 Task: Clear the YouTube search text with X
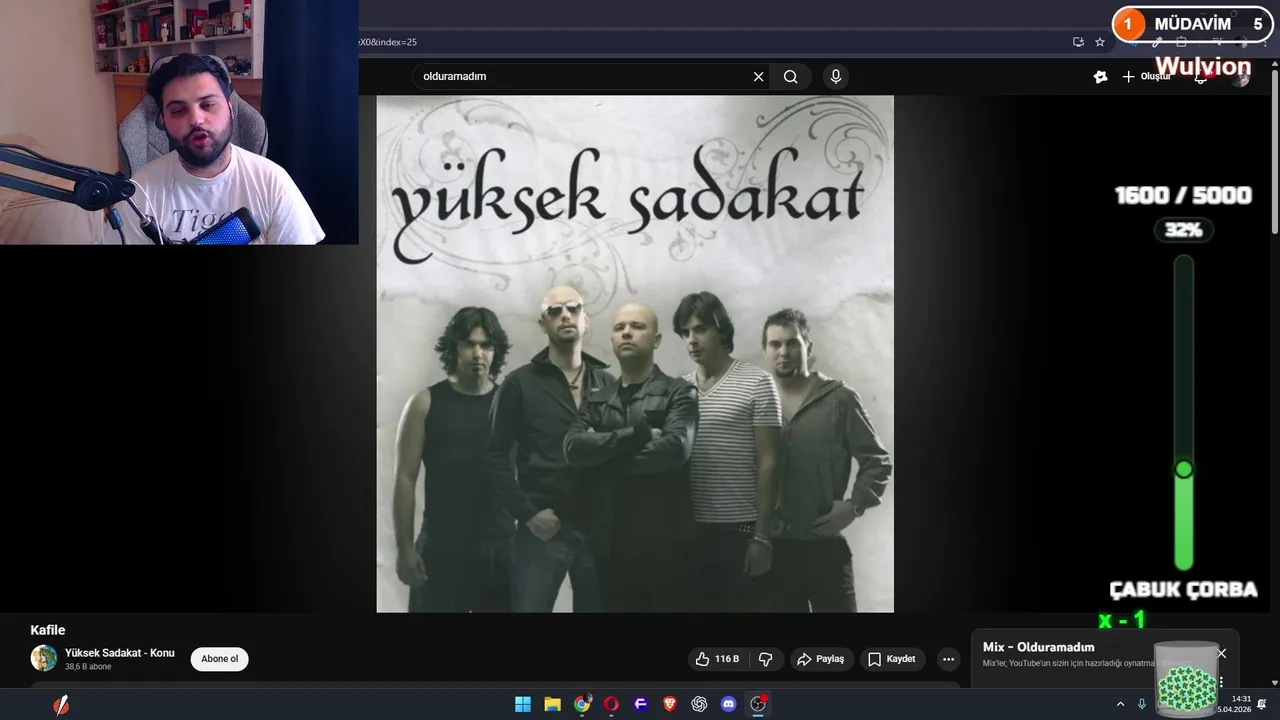(758, 77)
